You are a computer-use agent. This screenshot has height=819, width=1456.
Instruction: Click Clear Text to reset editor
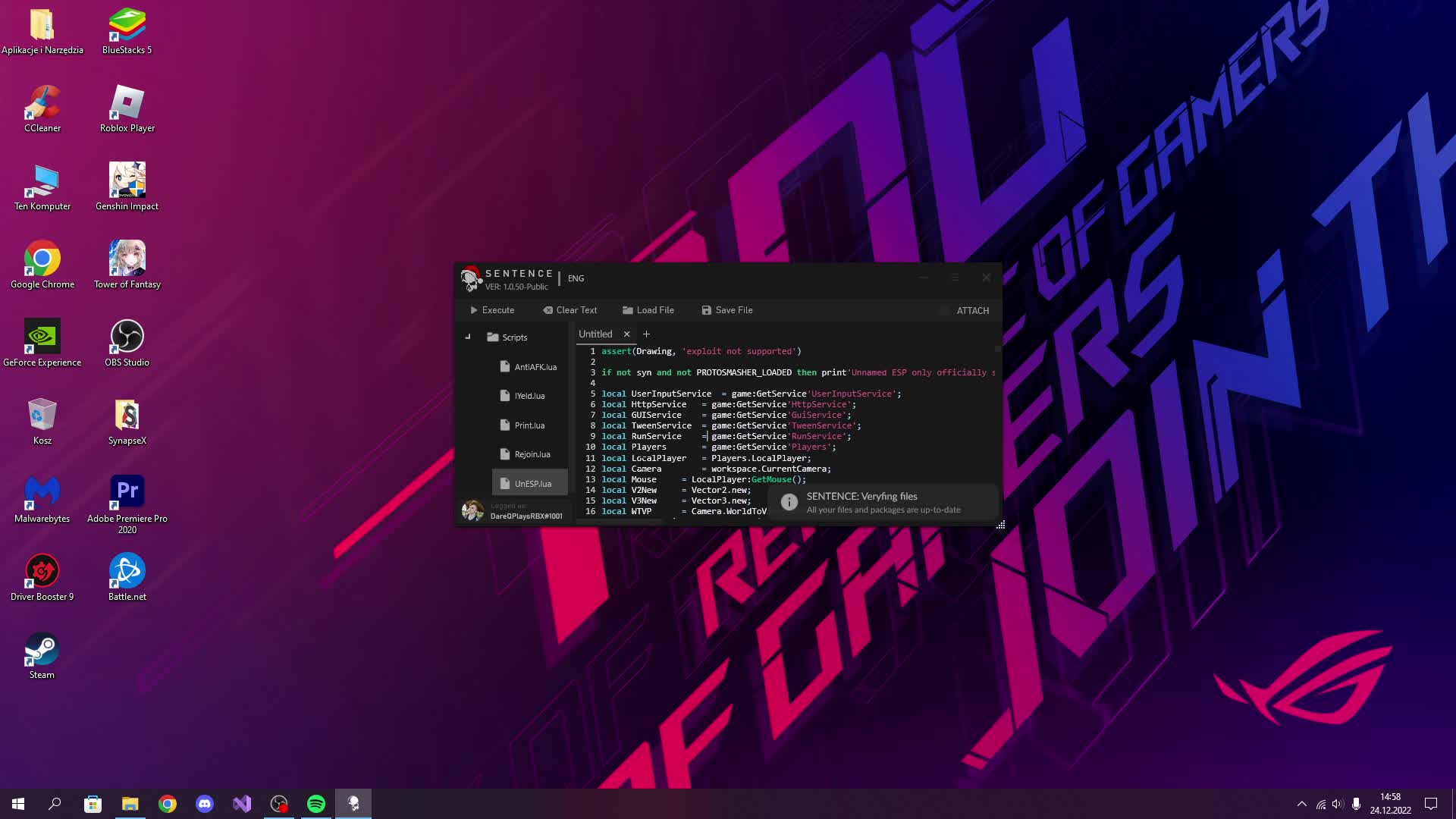[572, 310]
